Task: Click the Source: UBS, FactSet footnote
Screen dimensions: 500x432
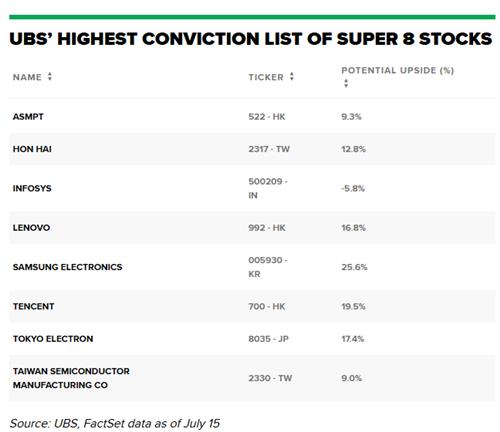Action: click(x=115, y=423)
